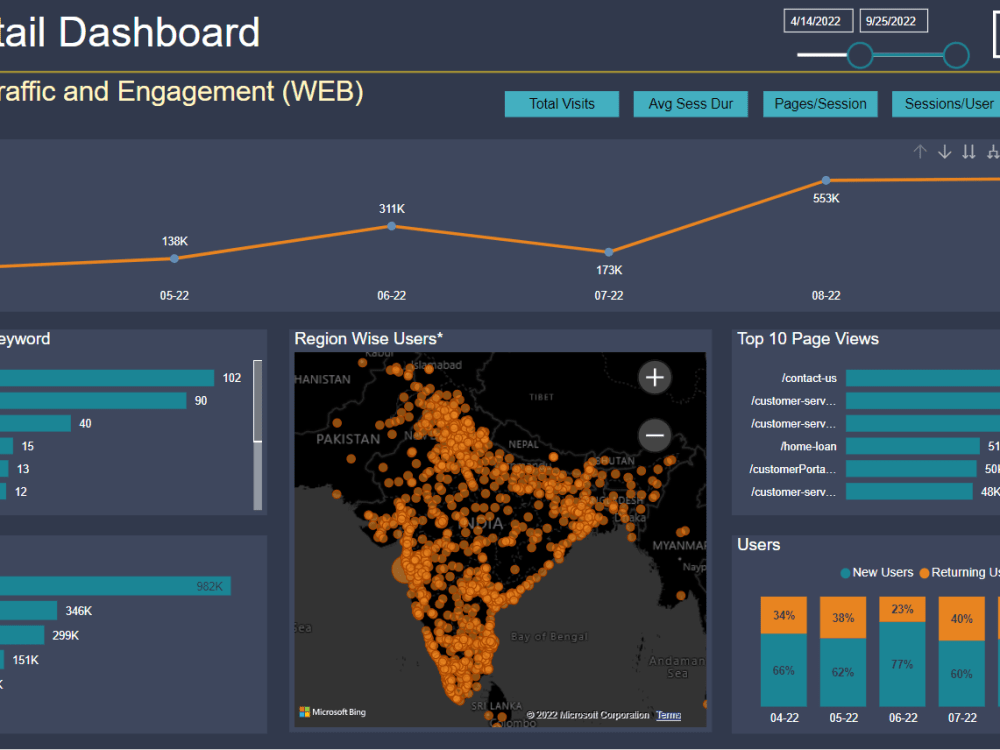
Task: Click the Microsoft Bing logo on the map
Action: (x=331, y=712)
